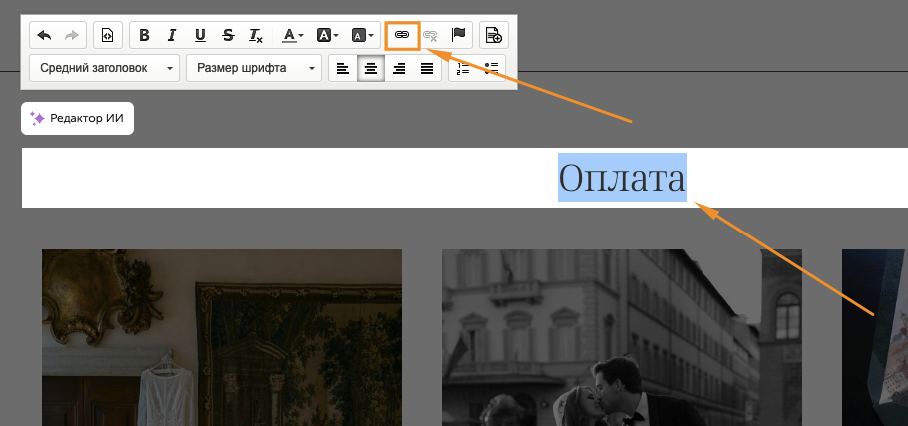The image size is (908, 426).
Task: Click the undo arrow icon
Action: coord(44,35)
